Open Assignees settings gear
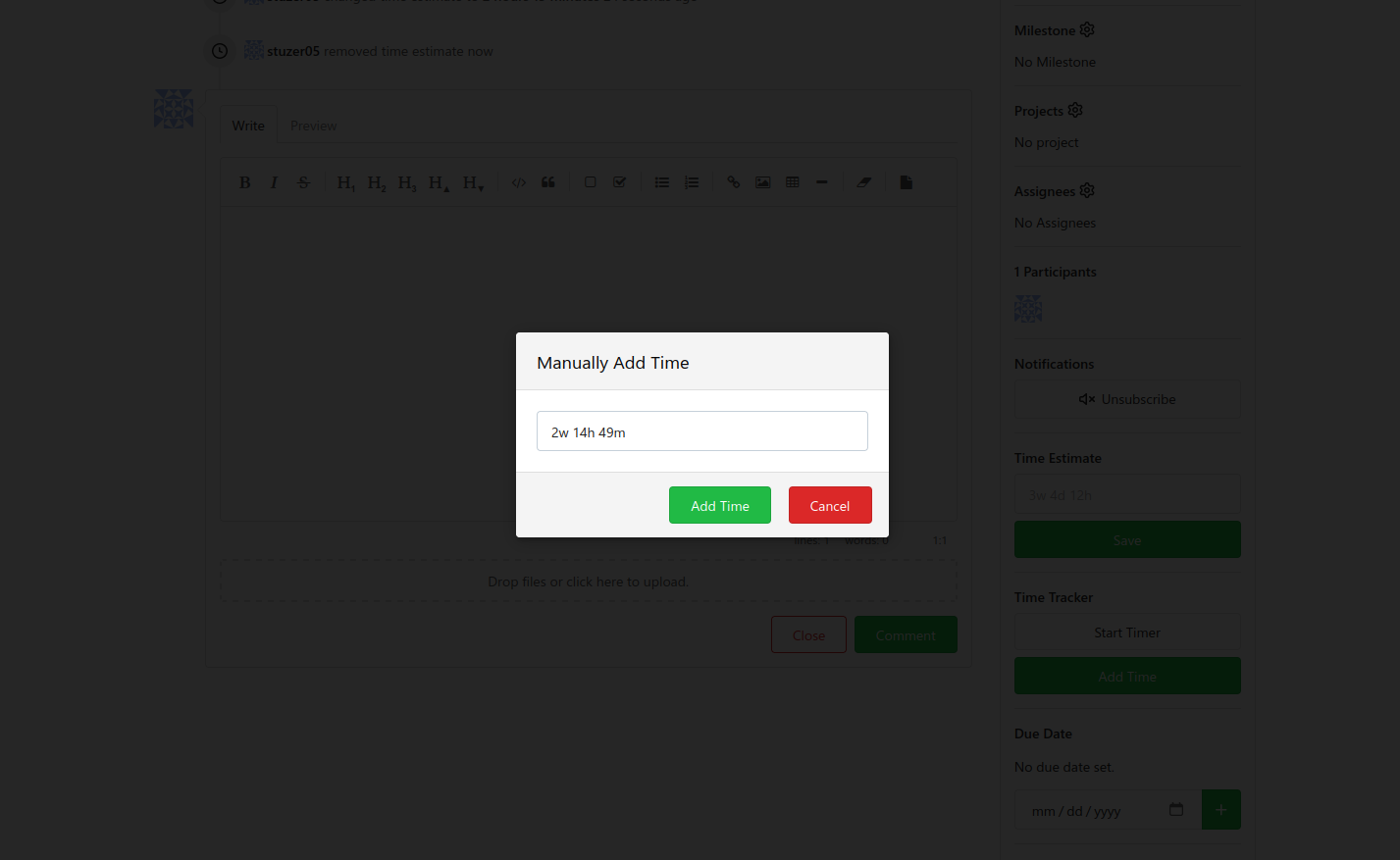 1087,190
